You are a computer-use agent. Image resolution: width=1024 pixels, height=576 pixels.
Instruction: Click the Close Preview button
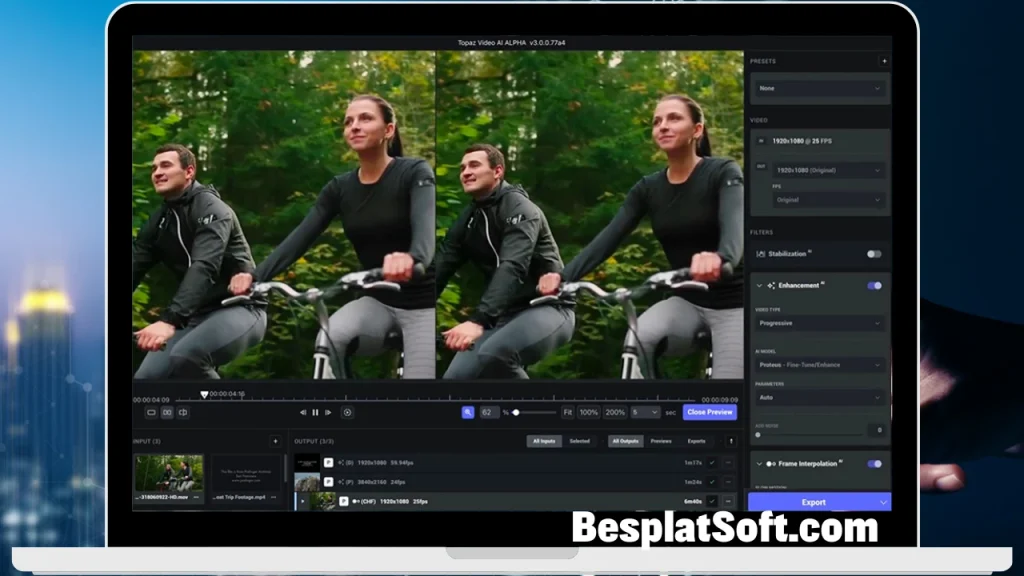pos(709,412)
